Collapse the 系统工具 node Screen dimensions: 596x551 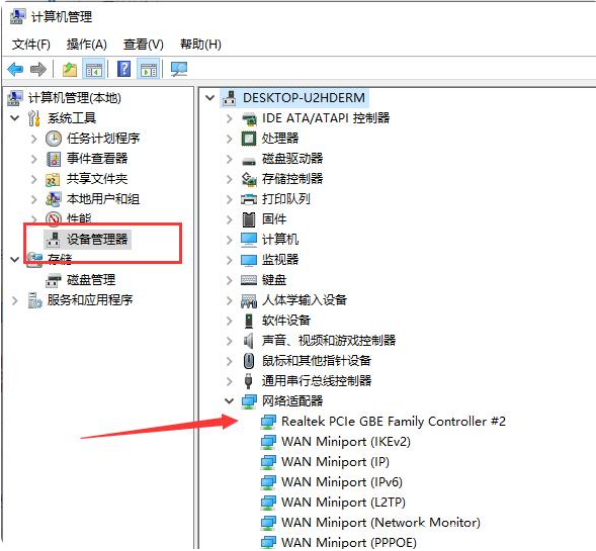pyautogui.click(x=14, y=118)
